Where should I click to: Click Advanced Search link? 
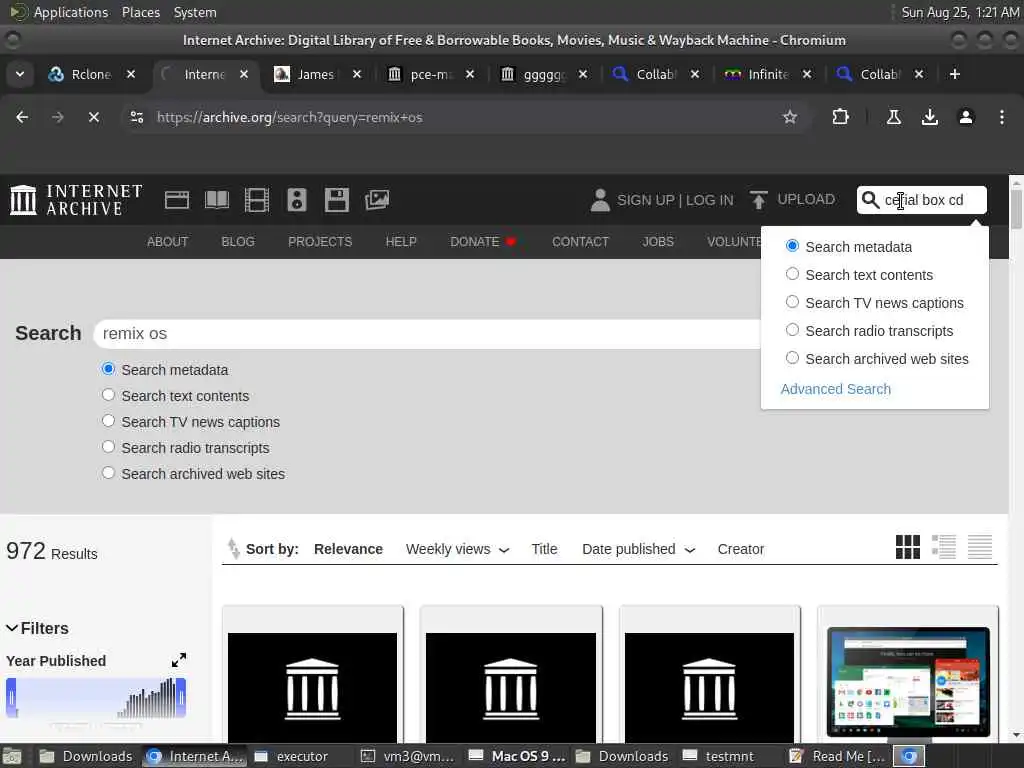(835, 389)
